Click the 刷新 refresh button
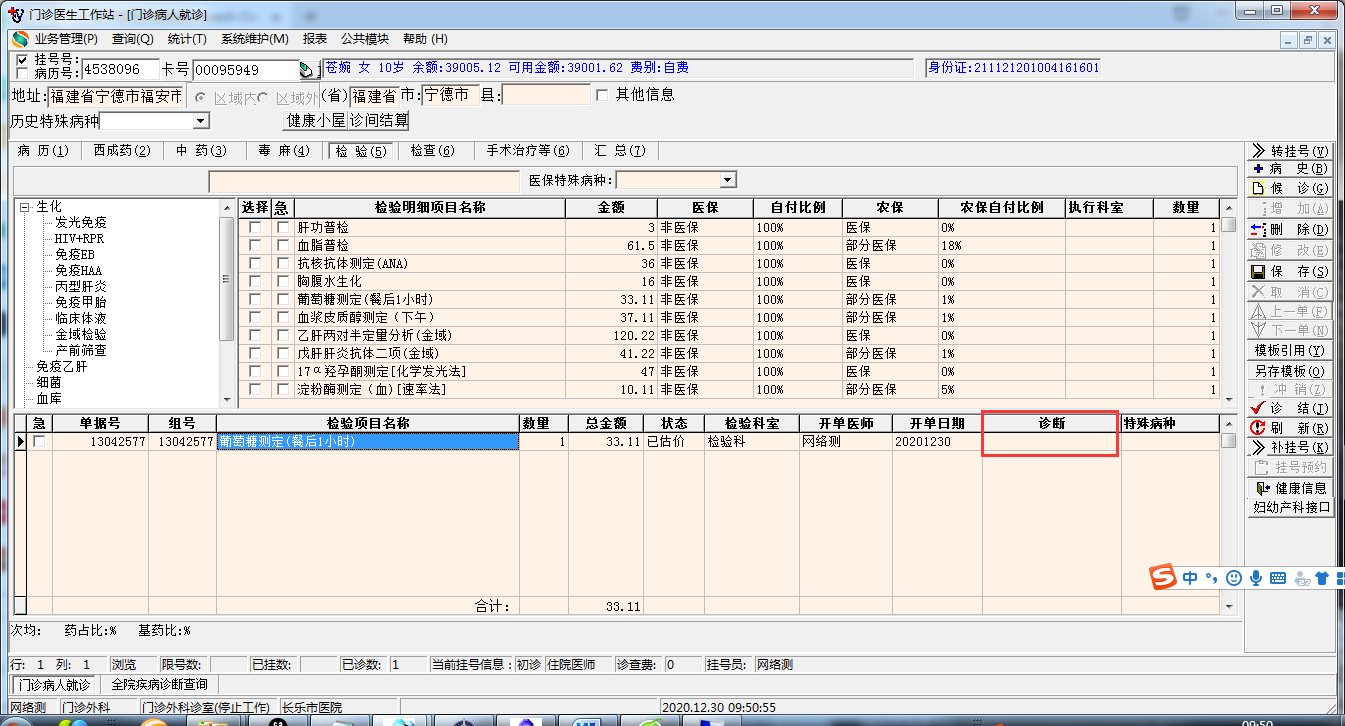 pyautogui.click(x=1290, y=428)
